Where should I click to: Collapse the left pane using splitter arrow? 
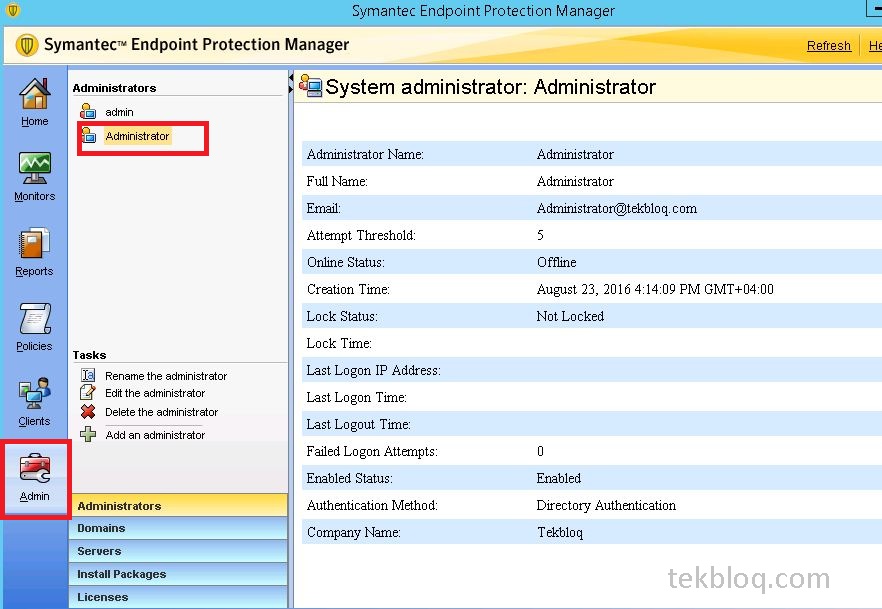coord(291,77)
